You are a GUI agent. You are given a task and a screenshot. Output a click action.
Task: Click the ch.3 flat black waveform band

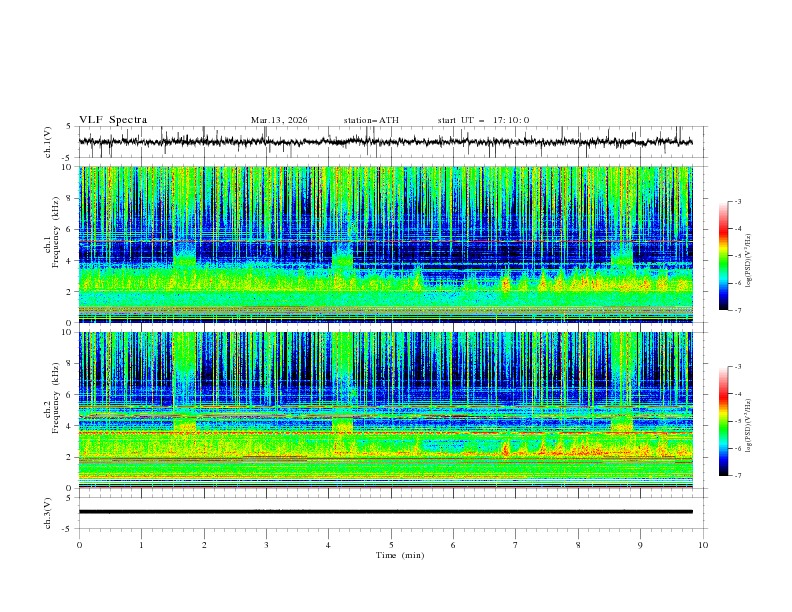[385, 512]
